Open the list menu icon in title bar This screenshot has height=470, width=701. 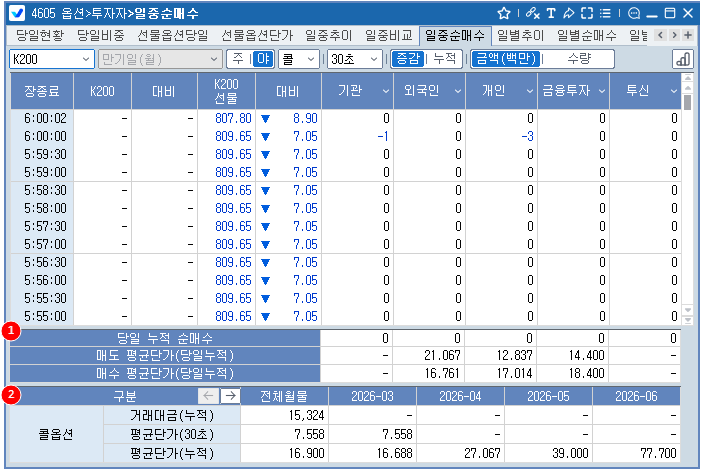[605, 13]
